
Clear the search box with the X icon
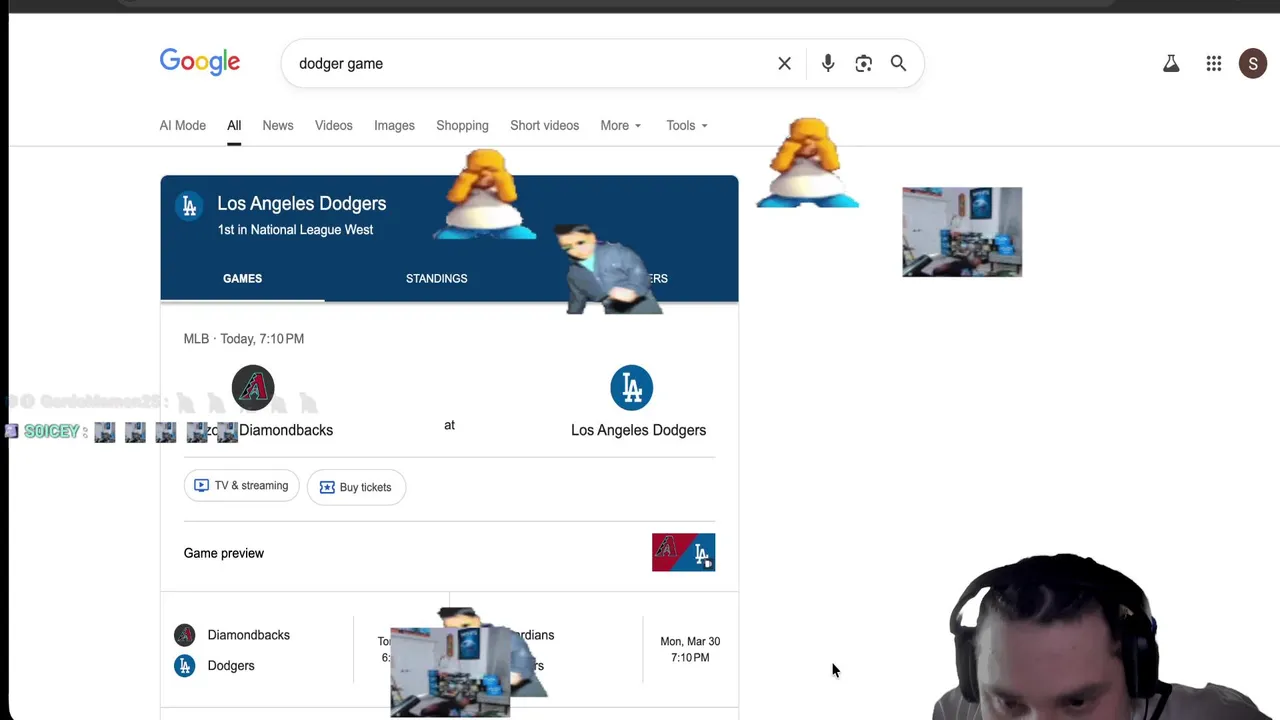[785, 63]
